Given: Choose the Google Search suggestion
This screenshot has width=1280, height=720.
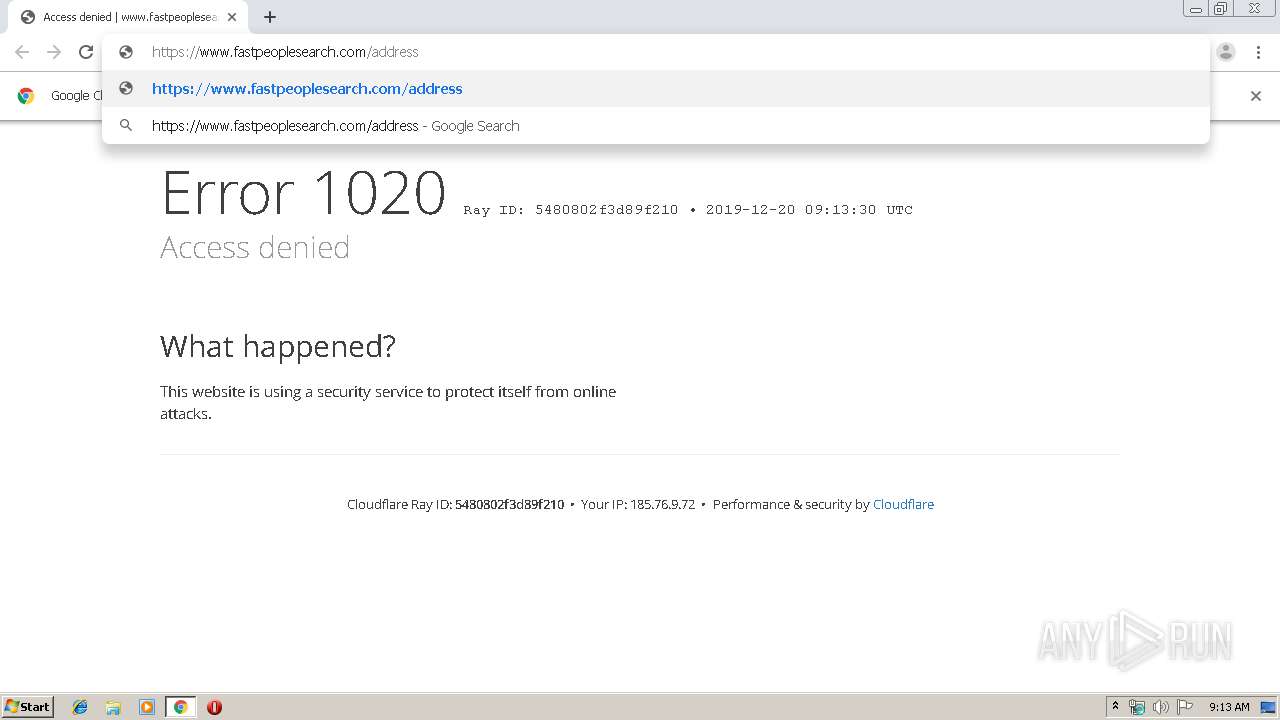Looking at the screenshot, I should pos(656,126).
